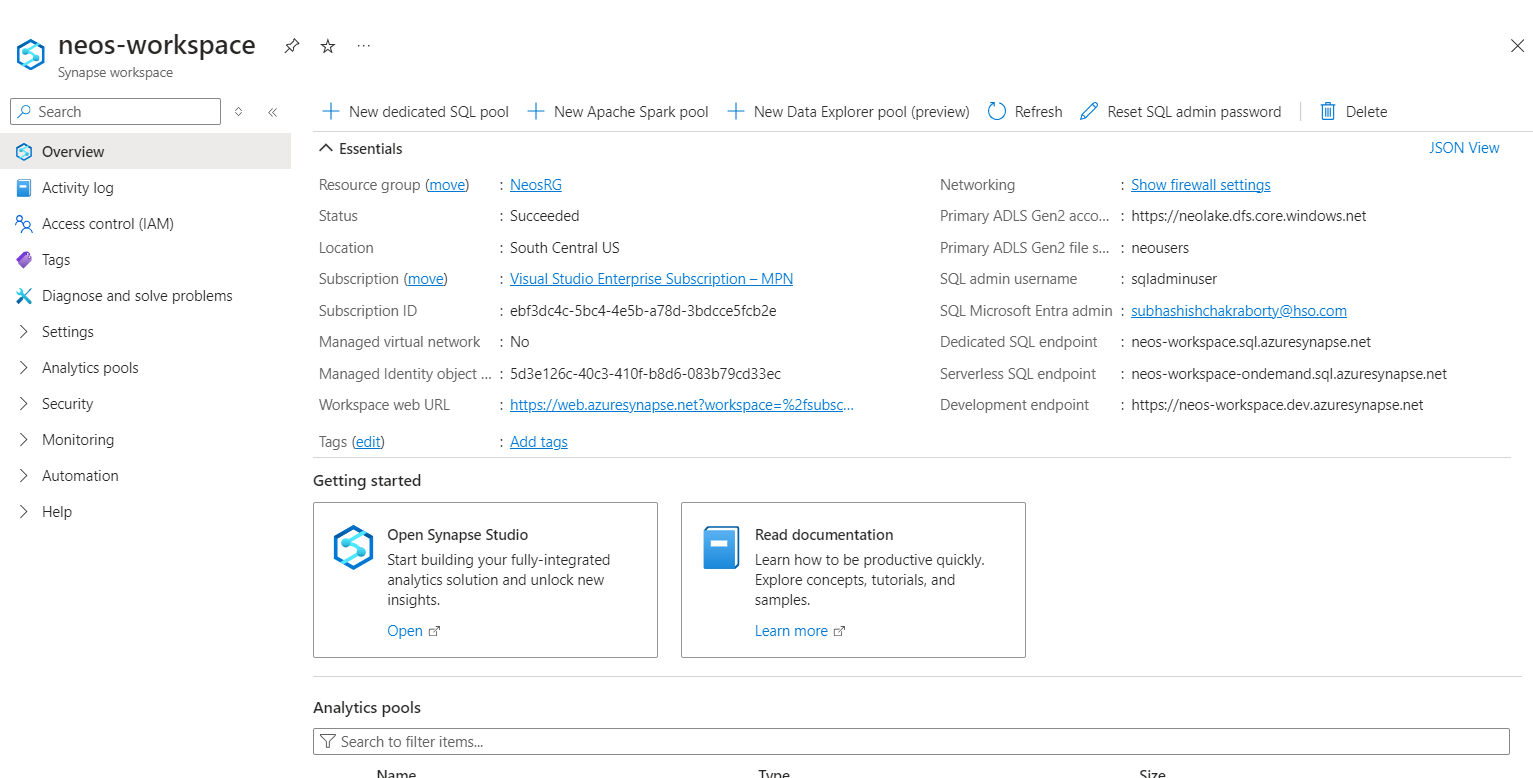Open Visual Studio Enterprise Subscription link

(x=651, y=279)
